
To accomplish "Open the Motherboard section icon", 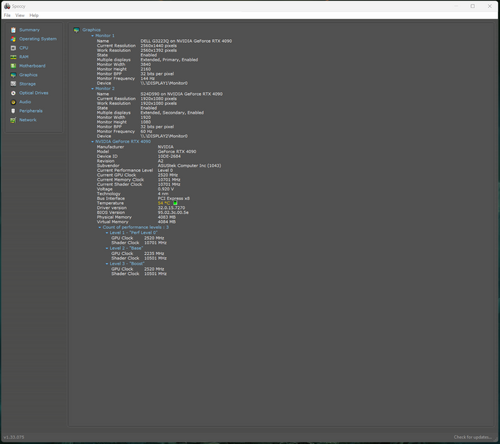I will [x=13, y=66].
